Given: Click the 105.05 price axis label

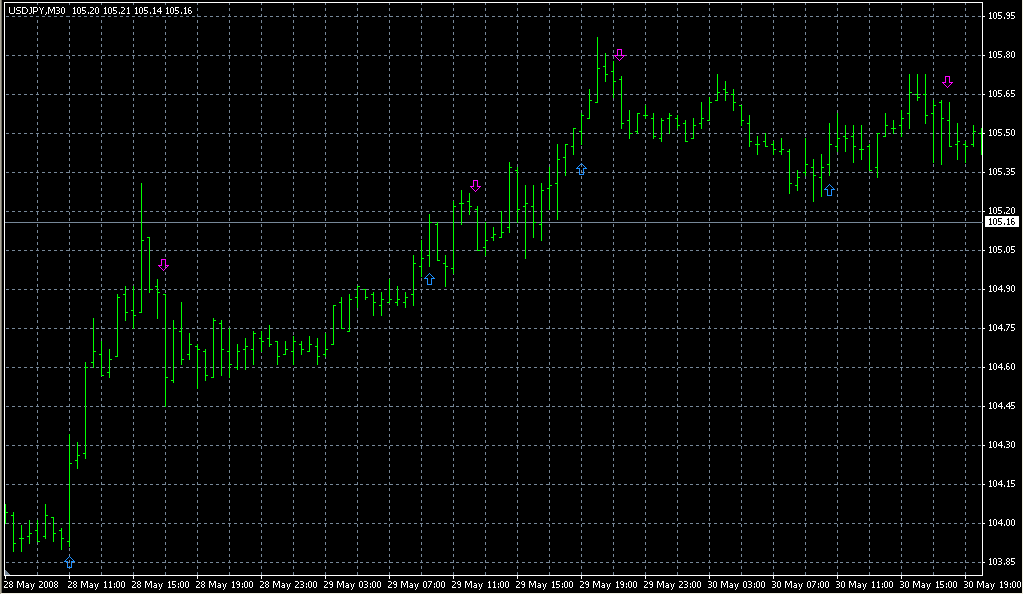Looking at the screenshot, I should (1001, 250).
